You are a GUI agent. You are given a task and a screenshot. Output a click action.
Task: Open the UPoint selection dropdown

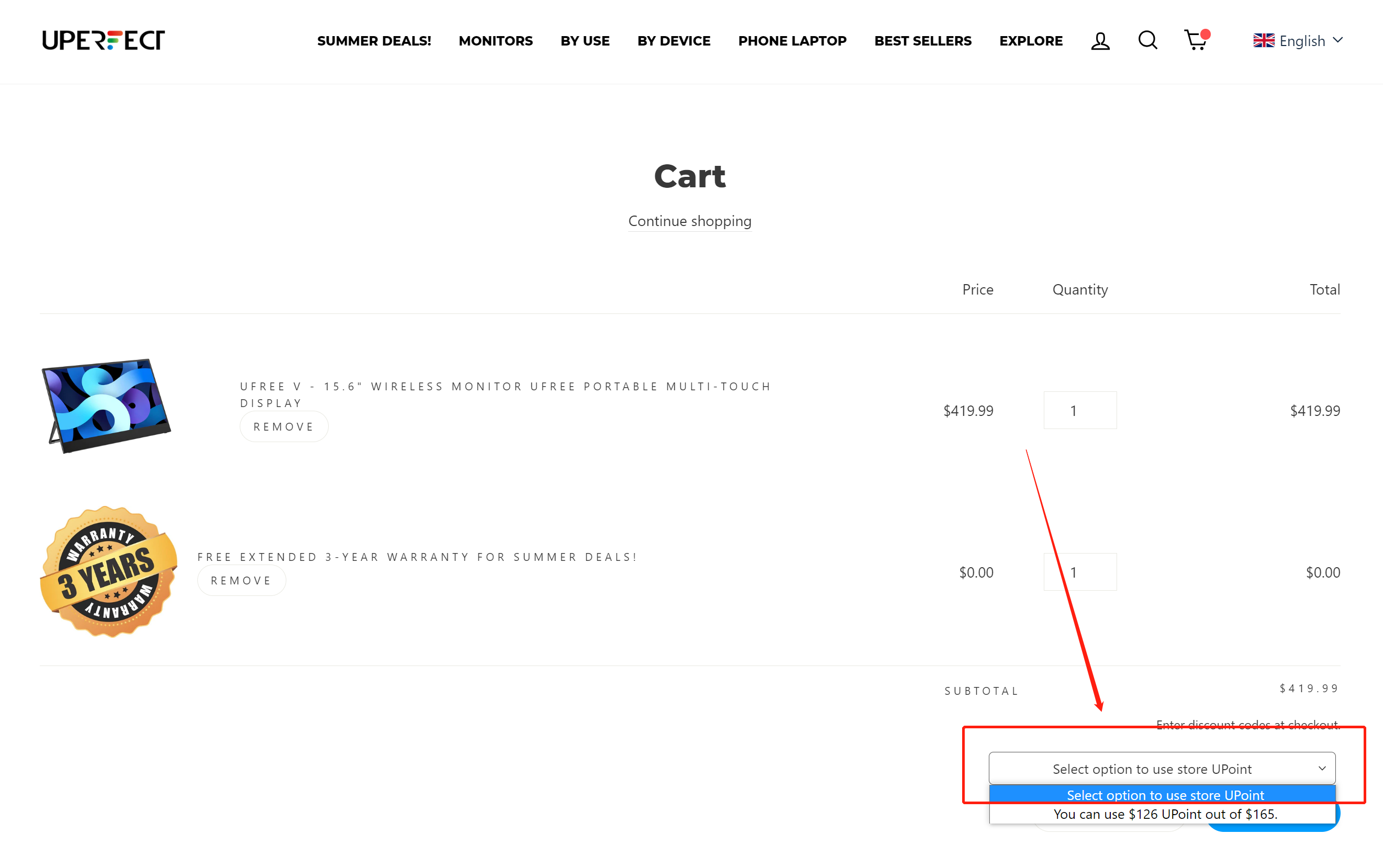[1161, 768]
